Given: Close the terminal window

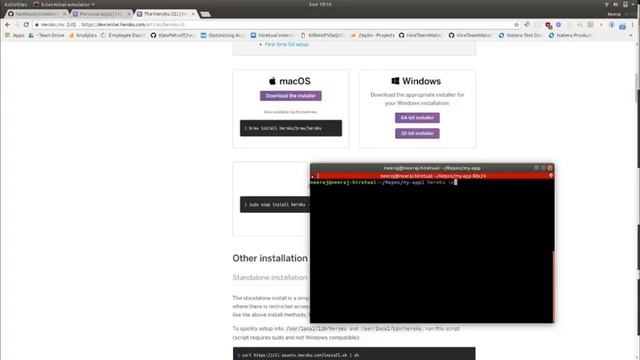Looking at the screenshot, I should [549, 168].
